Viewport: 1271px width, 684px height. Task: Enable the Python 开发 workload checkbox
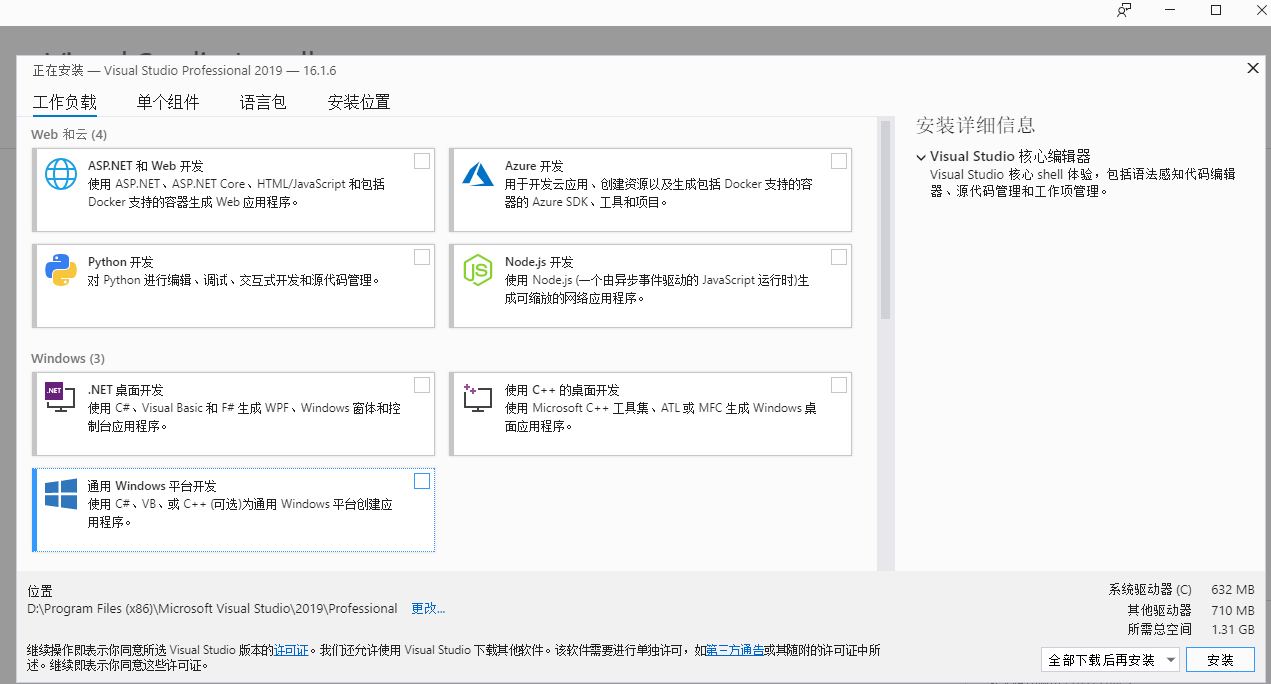click(422, 257)
